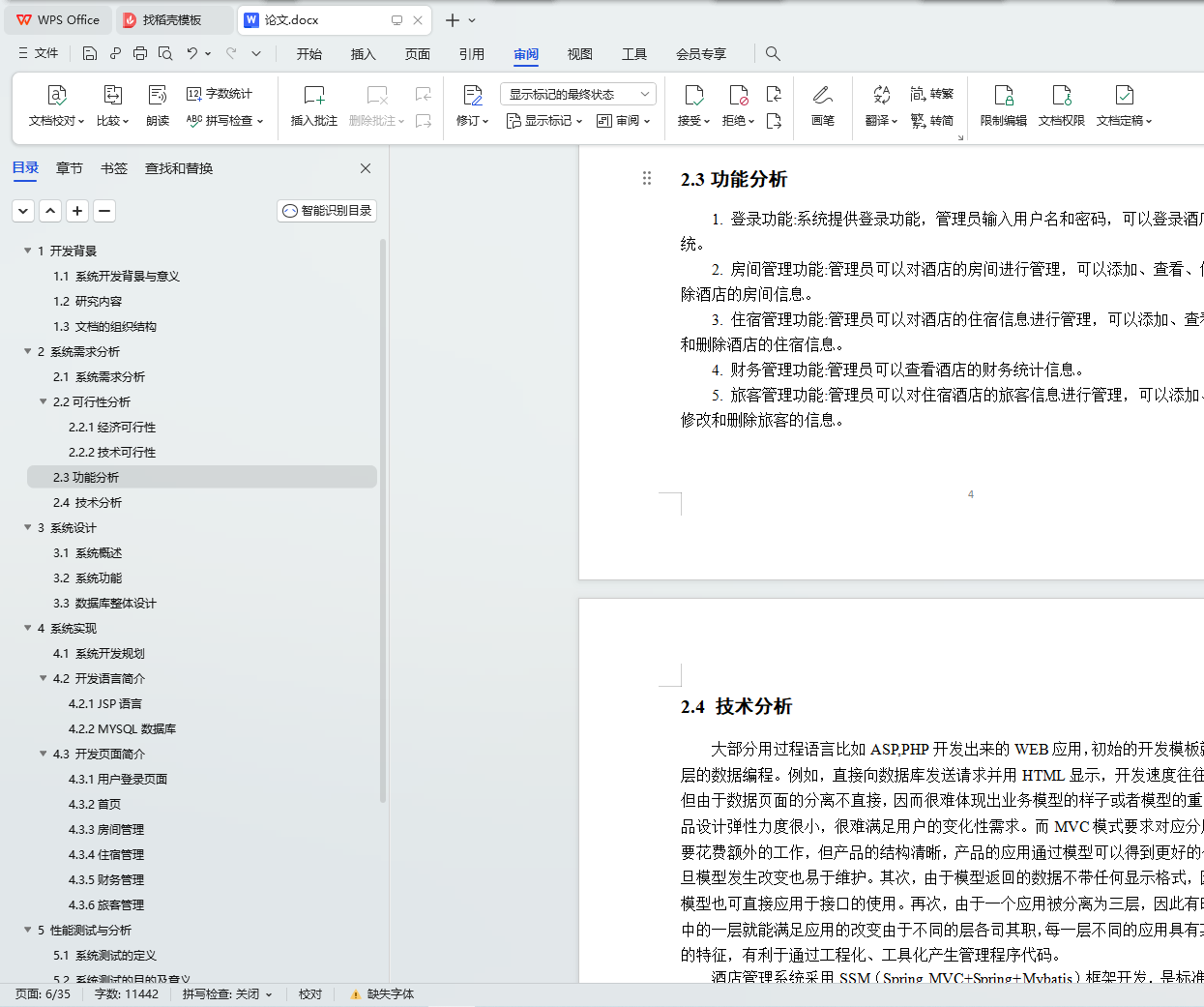The image size is (1204, 1007).
Task: Select '1.2 研究内容' in outline
Action: pyautogui.click(x=202, y=301)
